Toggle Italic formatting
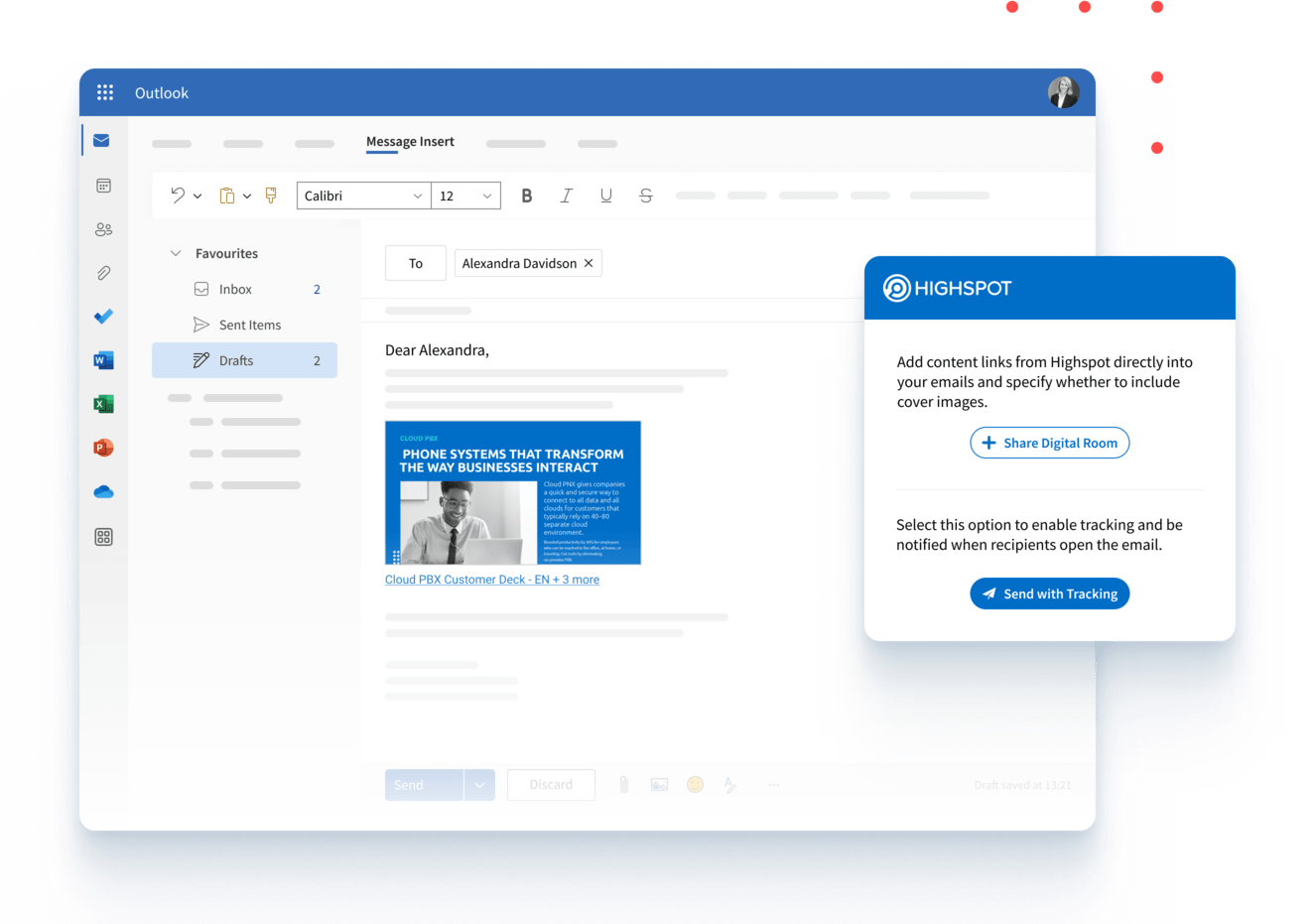Image resolution: width=1315 pixels, height=924 pixels. tap(566, 196)
